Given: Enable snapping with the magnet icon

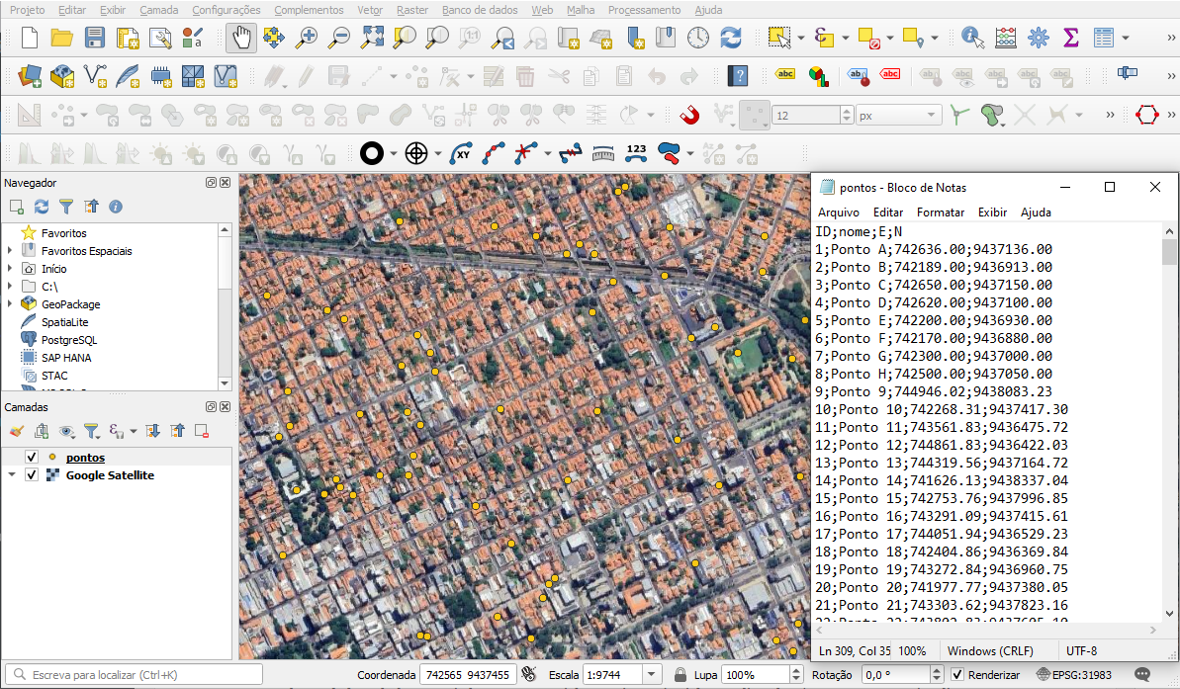Looking at the screenshot, I should coord(689,115).
